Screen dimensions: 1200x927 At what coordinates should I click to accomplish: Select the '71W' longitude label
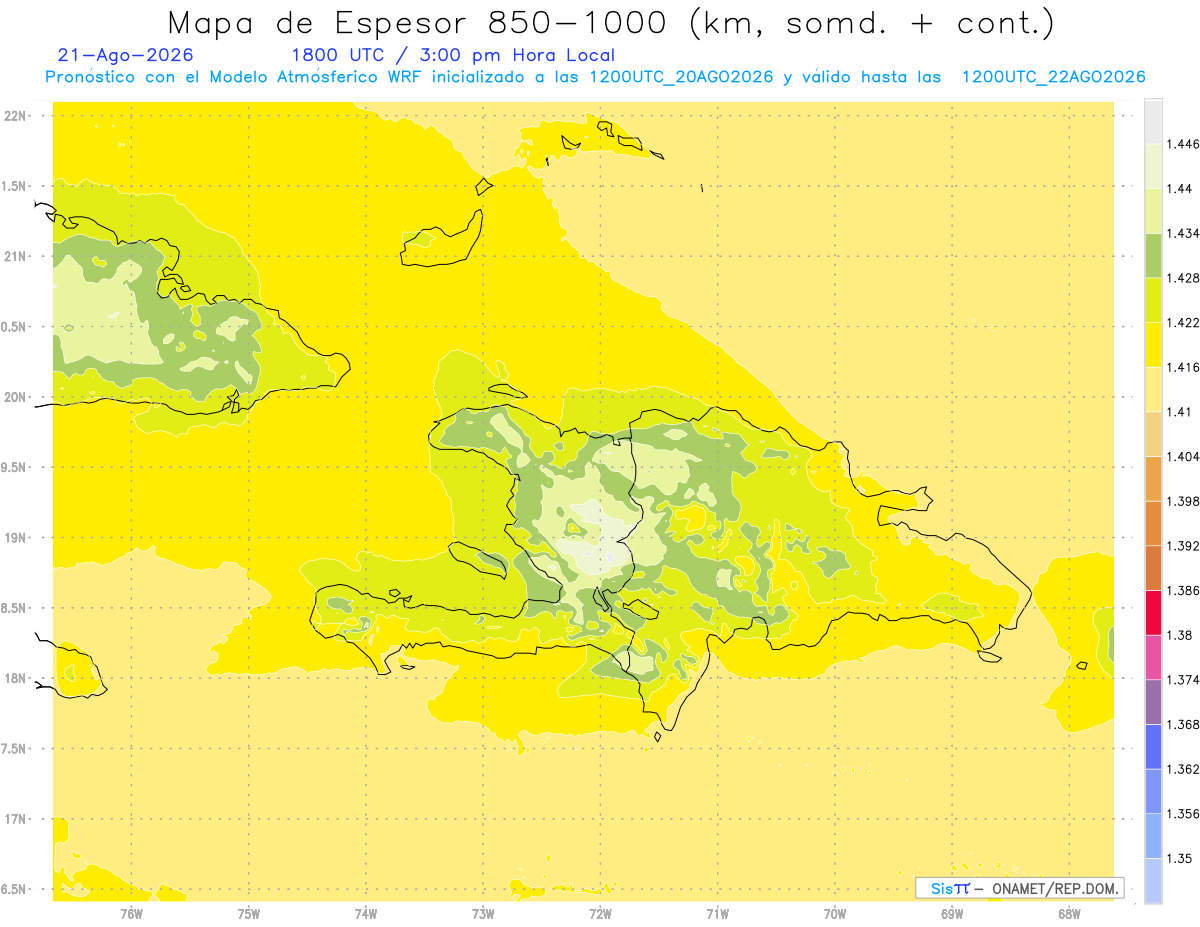click(x=717, y=914)
